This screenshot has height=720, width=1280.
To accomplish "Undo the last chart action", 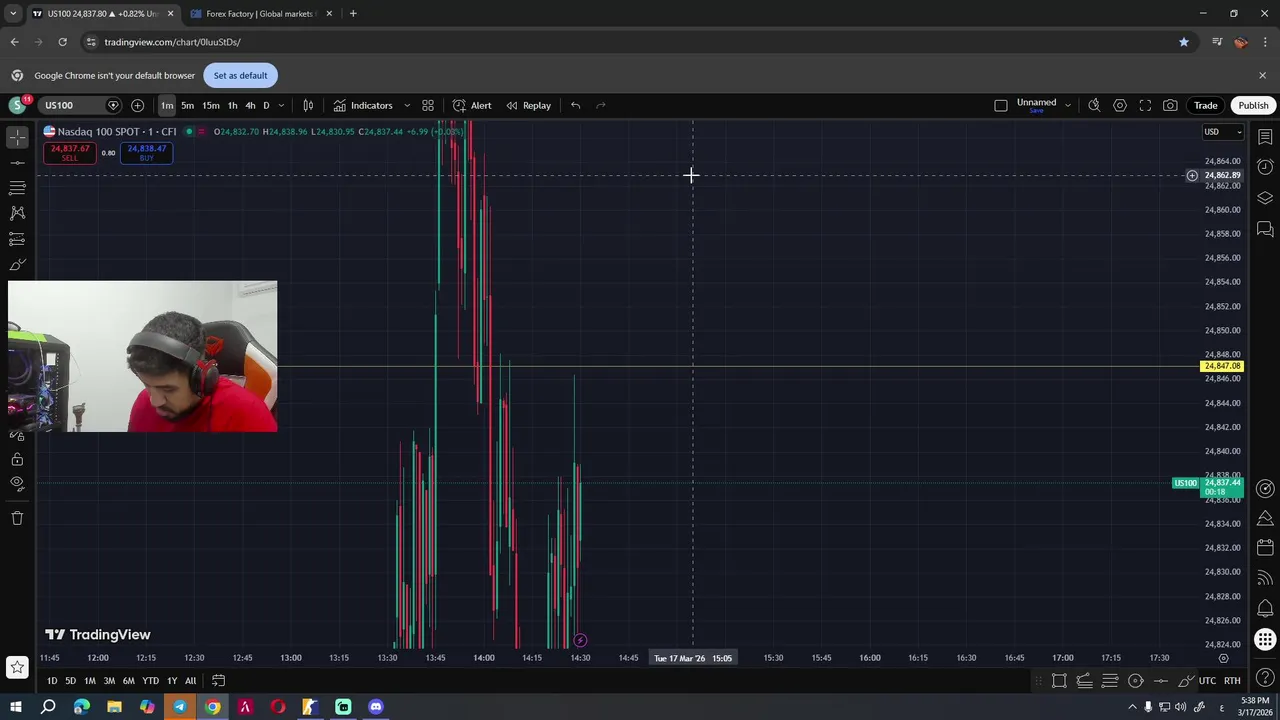I will [575, 105].
